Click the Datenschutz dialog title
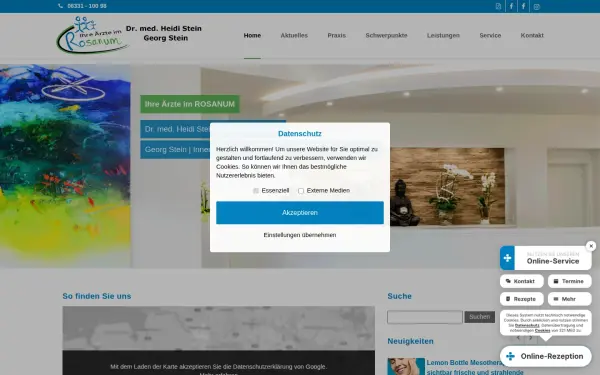The height and width of the screenshot is (375, 600). [300, 134]
